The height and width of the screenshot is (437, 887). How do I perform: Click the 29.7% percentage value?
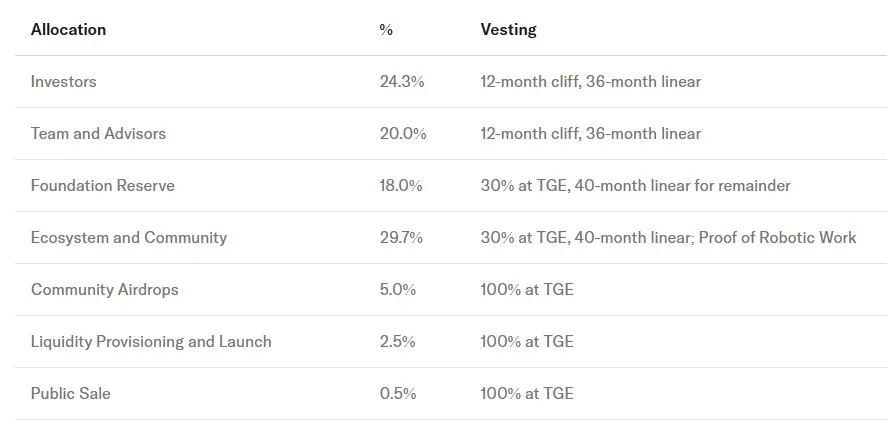click(x=402, y=238)
